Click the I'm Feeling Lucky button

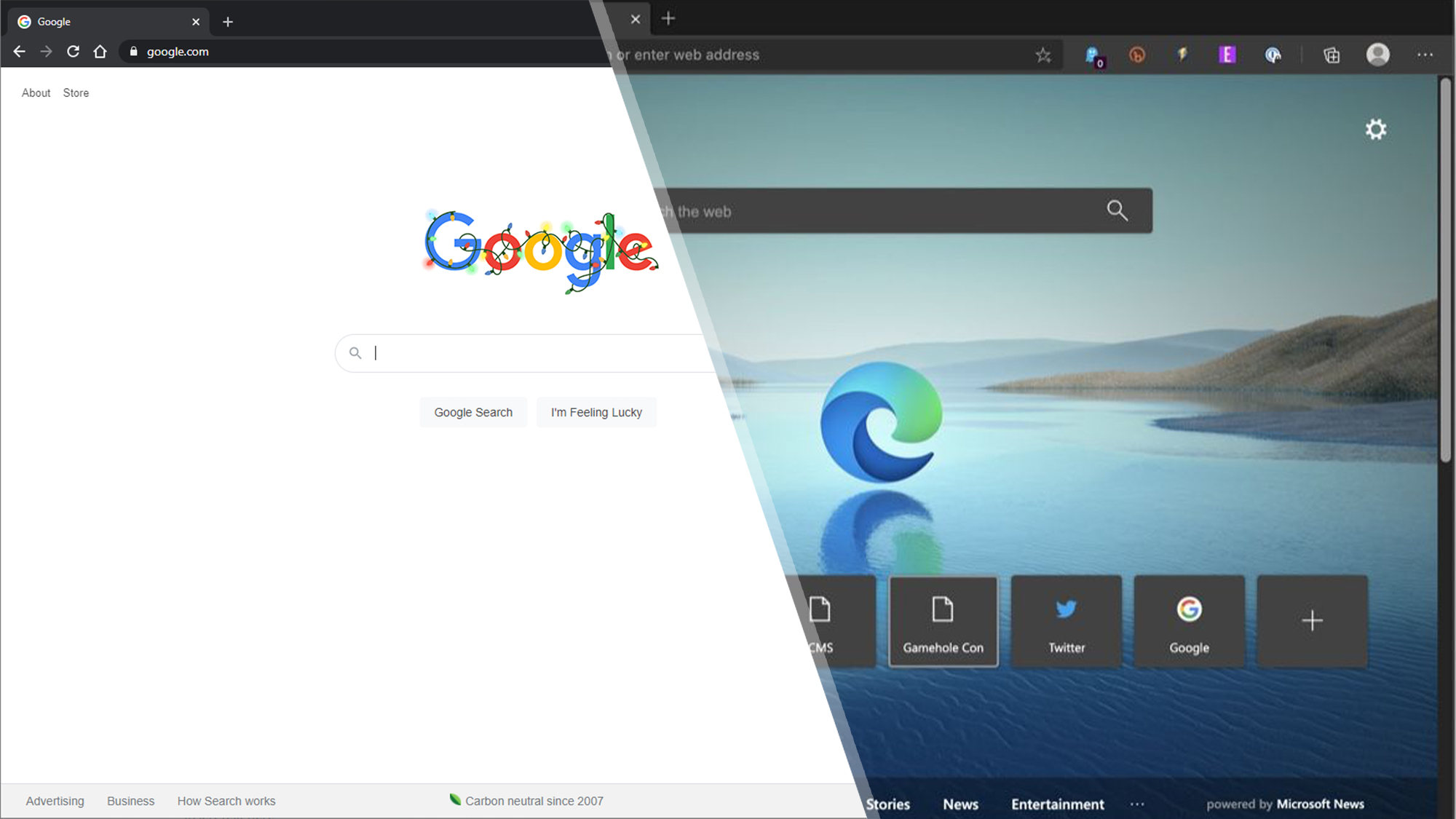[x=596, y=412]
